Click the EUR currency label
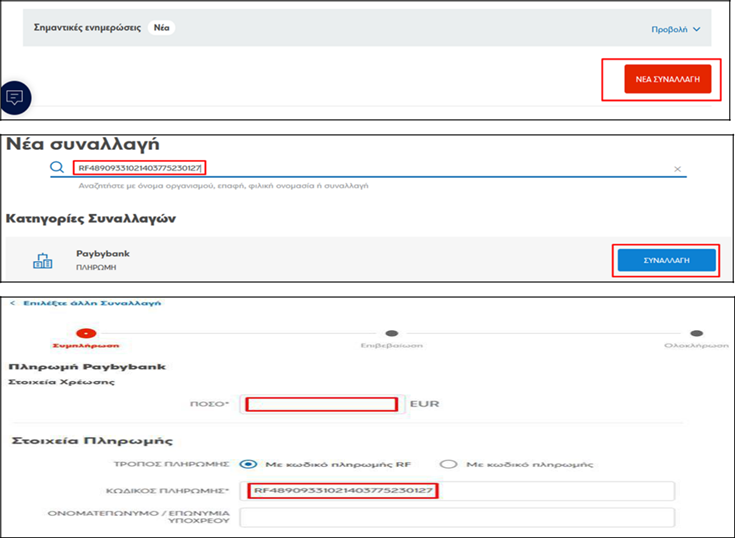Screen dimensions: 736x539 (x=424, y=404)
